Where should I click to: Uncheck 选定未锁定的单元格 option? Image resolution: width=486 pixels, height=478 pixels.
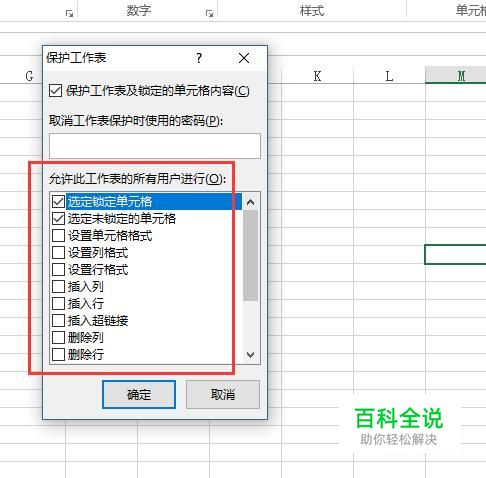pos(58,219)
